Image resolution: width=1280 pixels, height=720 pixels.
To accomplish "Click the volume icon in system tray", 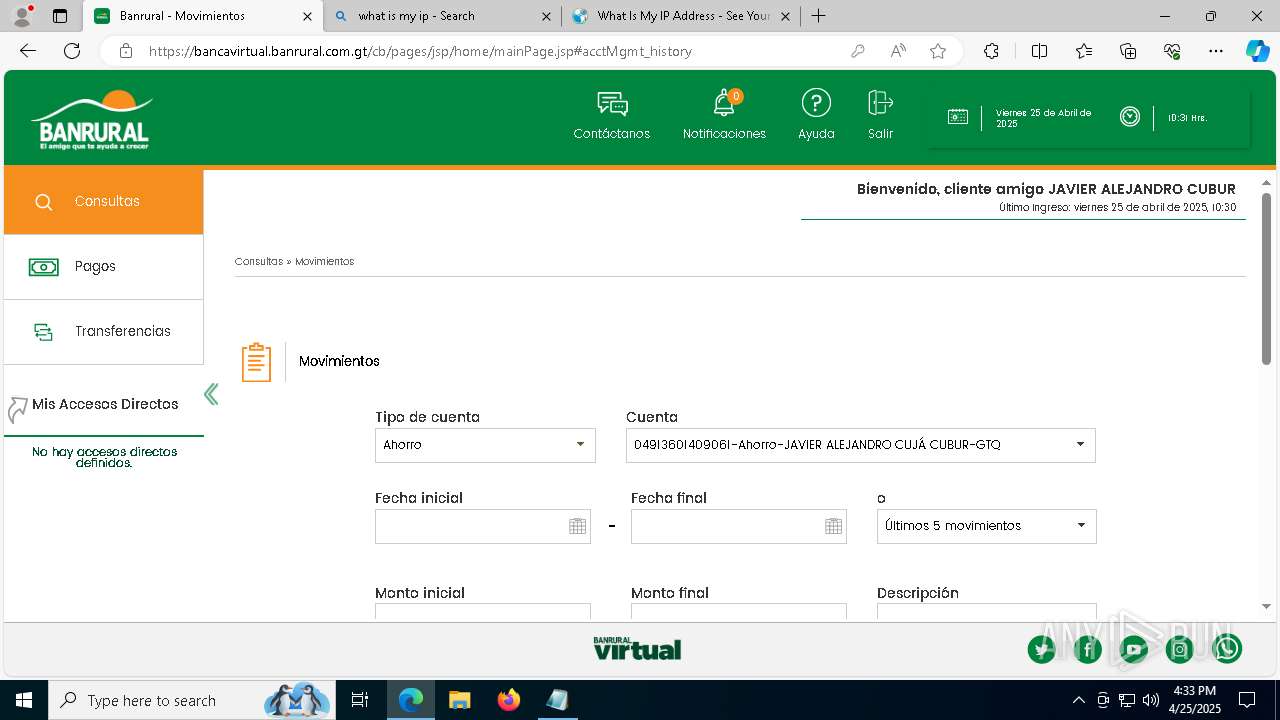I will [1151, 700].
